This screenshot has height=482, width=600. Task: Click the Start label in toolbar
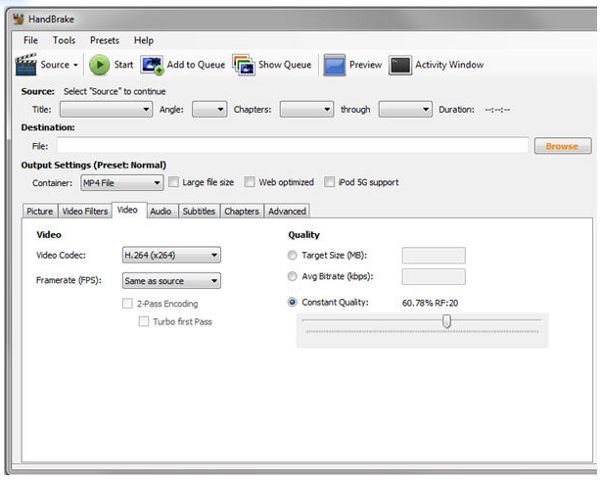pos(124,65)
